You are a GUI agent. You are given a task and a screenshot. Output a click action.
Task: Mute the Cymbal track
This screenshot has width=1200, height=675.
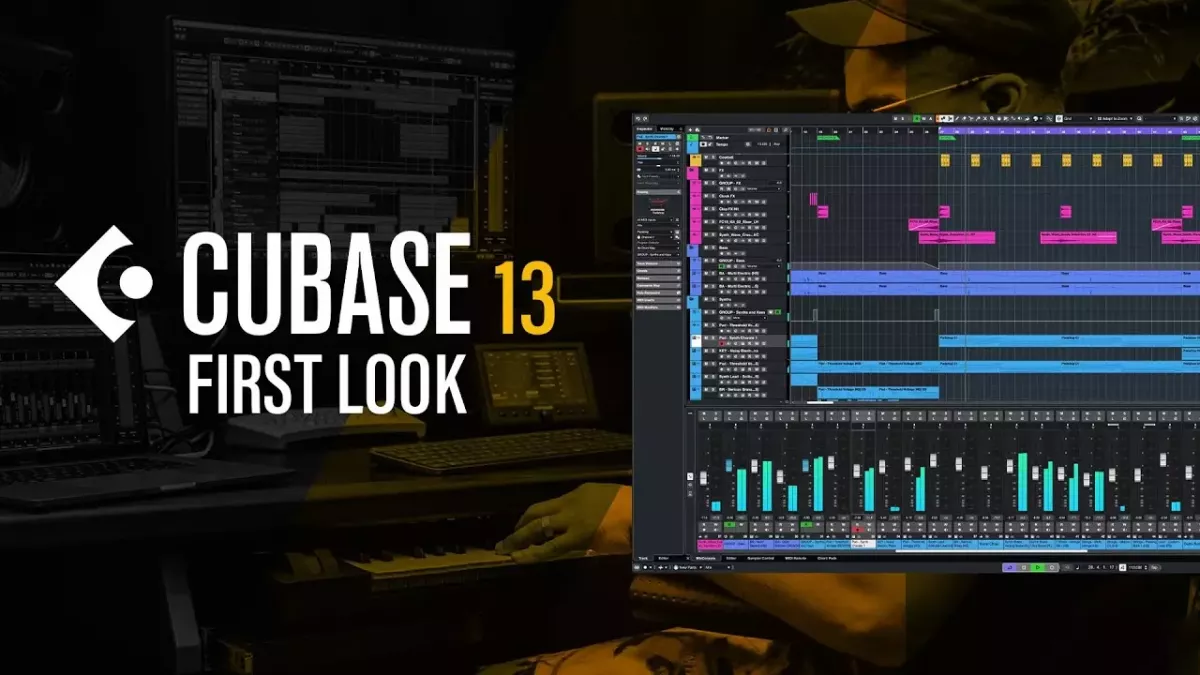click(706, 157)
